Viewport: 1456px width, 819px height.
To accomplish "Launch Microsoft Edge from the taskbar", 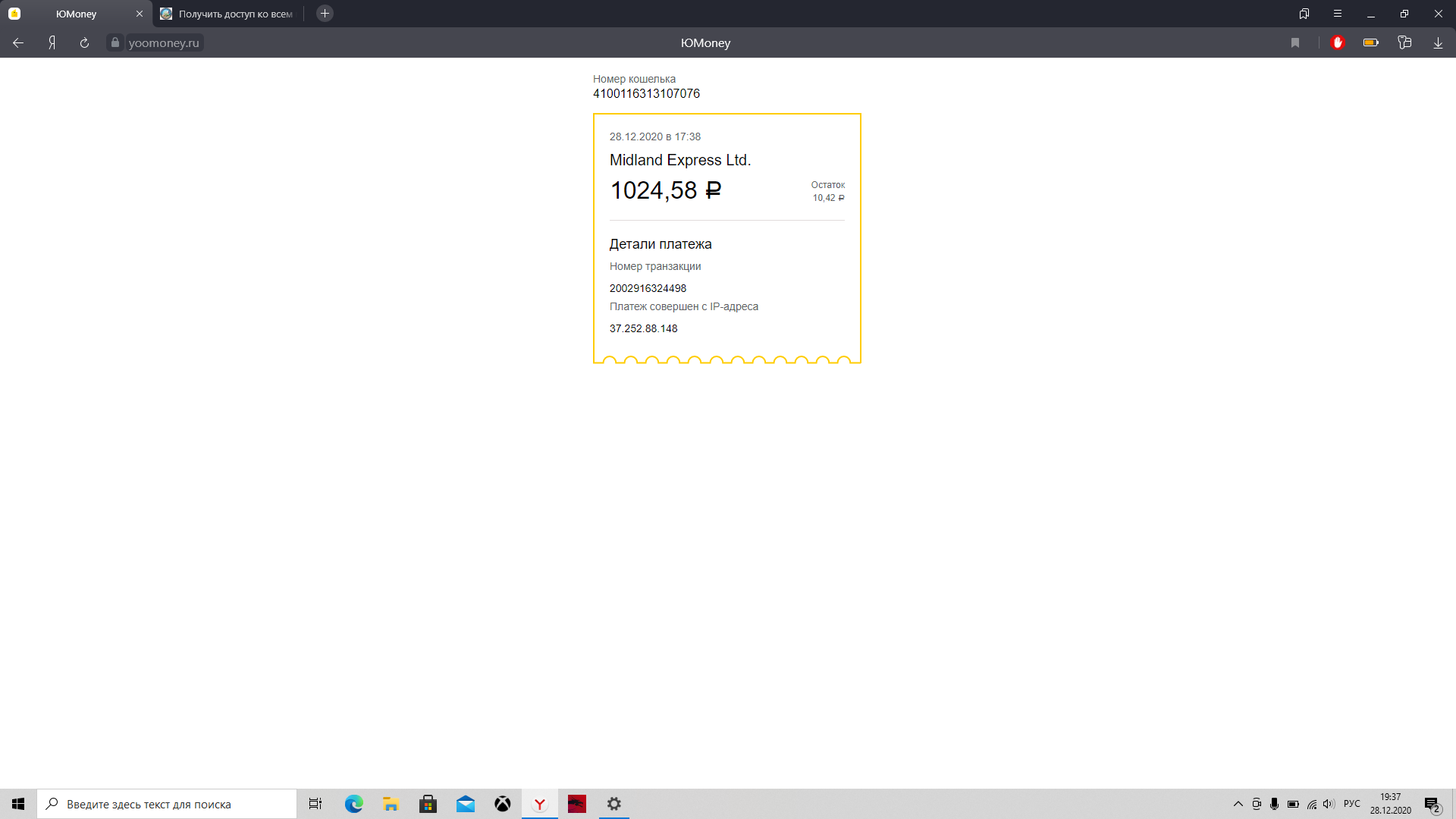I will point(353,804).
